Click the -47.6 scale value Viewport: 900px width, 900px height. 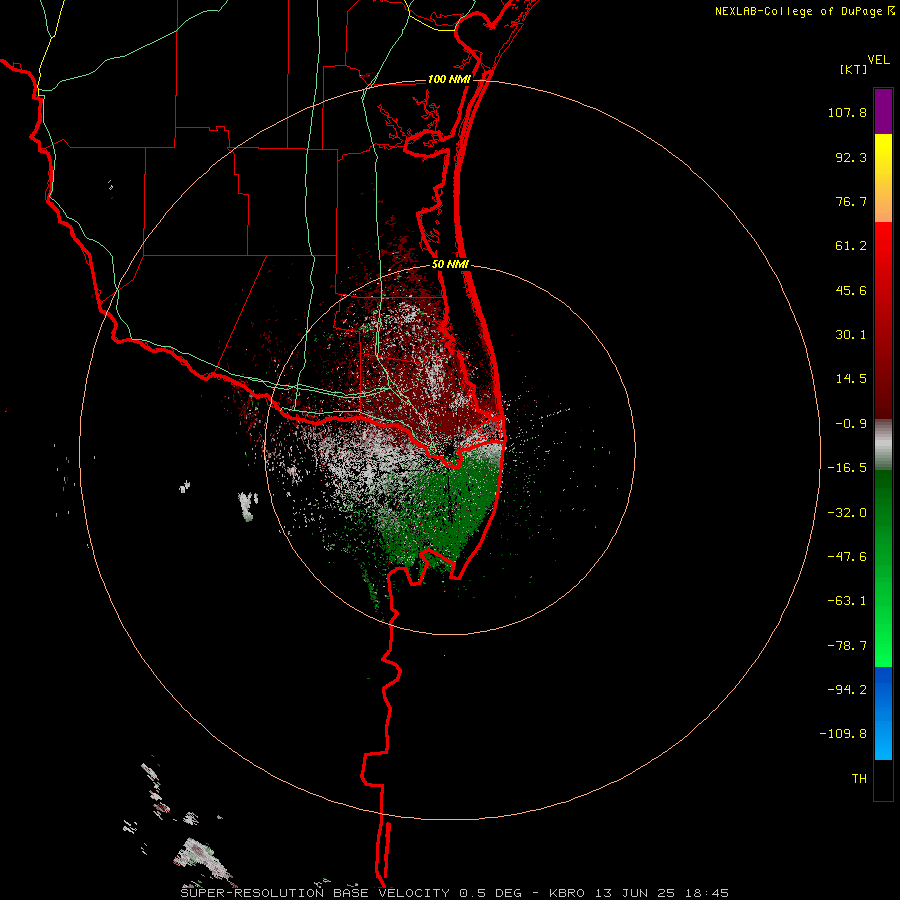tap(847, 557)
